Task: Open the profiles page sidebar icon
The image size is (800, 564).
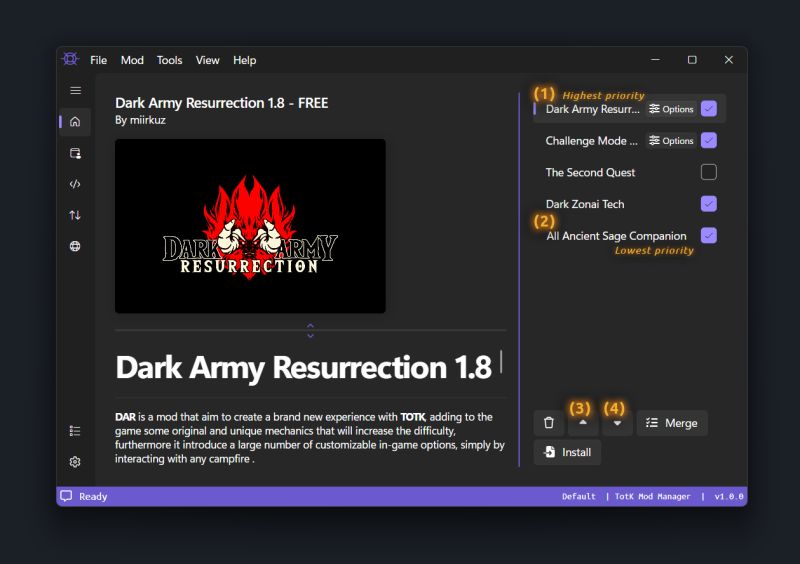Action: click(75, 153)
